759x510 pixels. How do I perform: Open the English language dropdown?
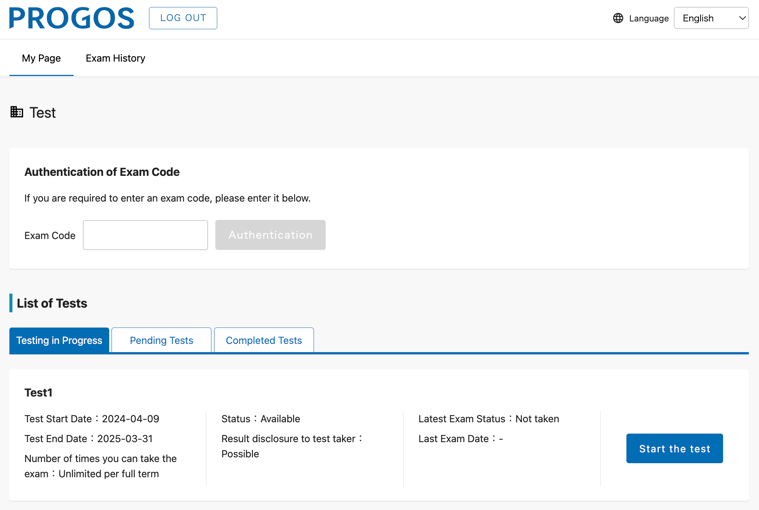[711, 18]
